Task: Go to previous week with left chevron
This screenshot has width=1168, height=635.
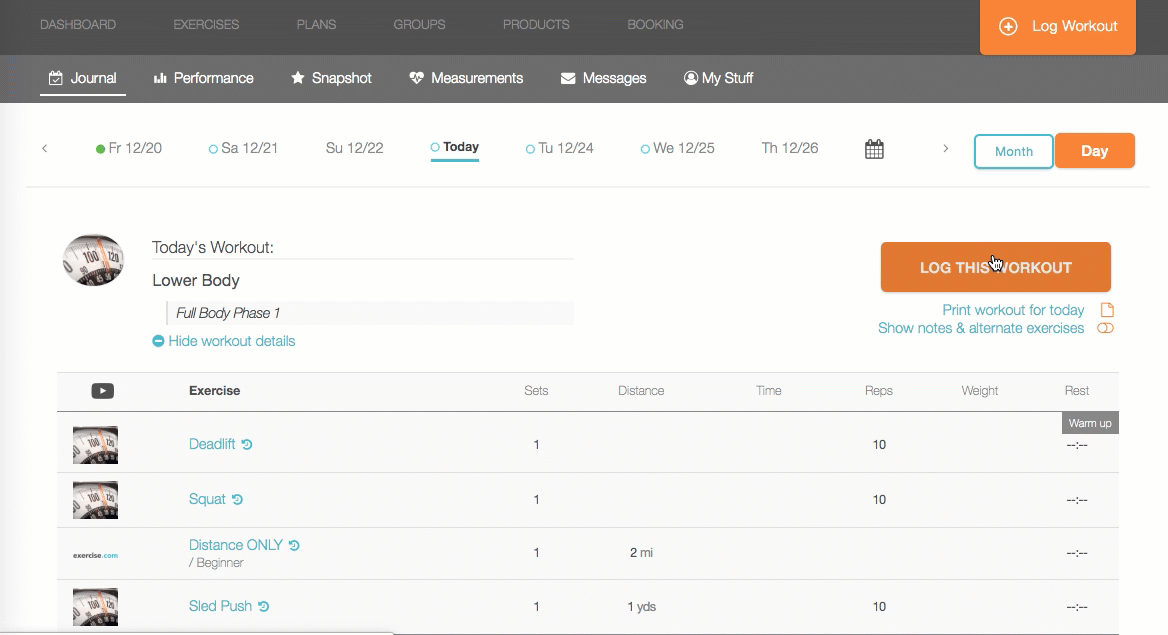Action: (45, 148)
